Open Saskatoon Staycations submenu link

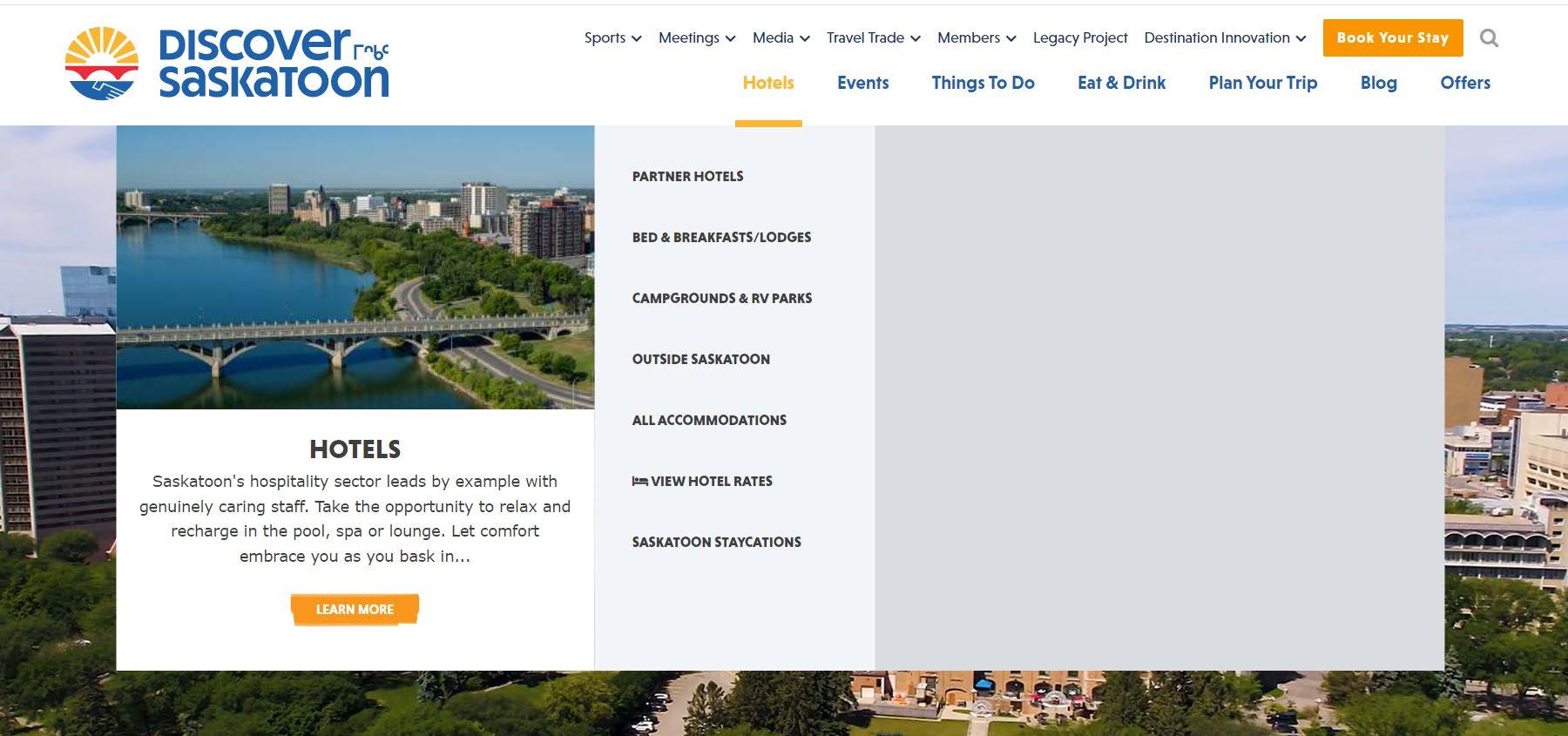716,542
